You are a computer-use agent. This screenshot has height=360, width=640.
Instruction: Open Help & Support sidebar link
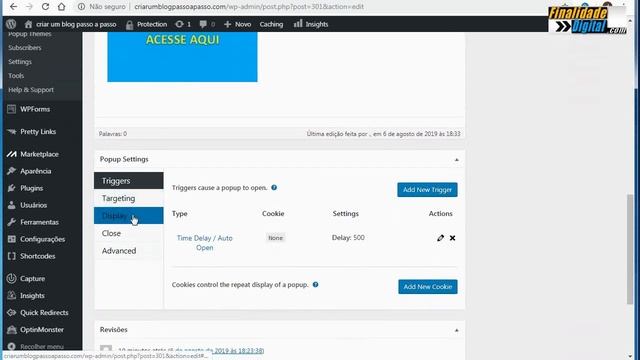point(31,89)
